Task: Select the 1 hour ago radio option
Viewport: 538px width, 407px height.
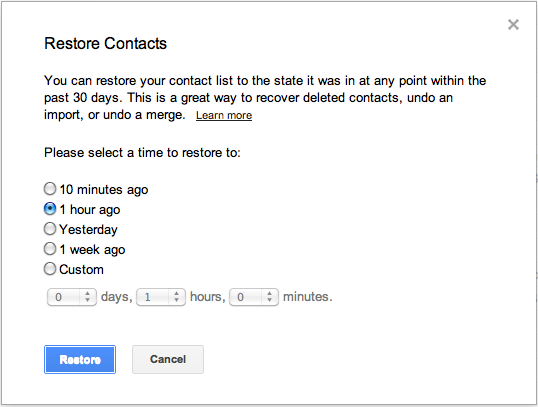Action: [50, 209]
